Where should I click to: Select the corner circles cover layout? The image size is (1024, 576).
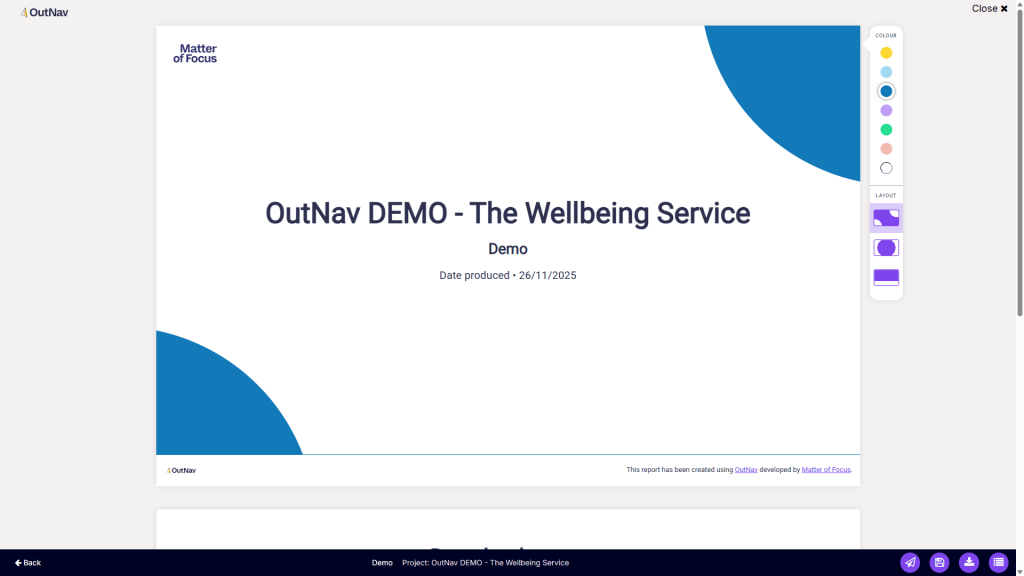coord(886,218)
